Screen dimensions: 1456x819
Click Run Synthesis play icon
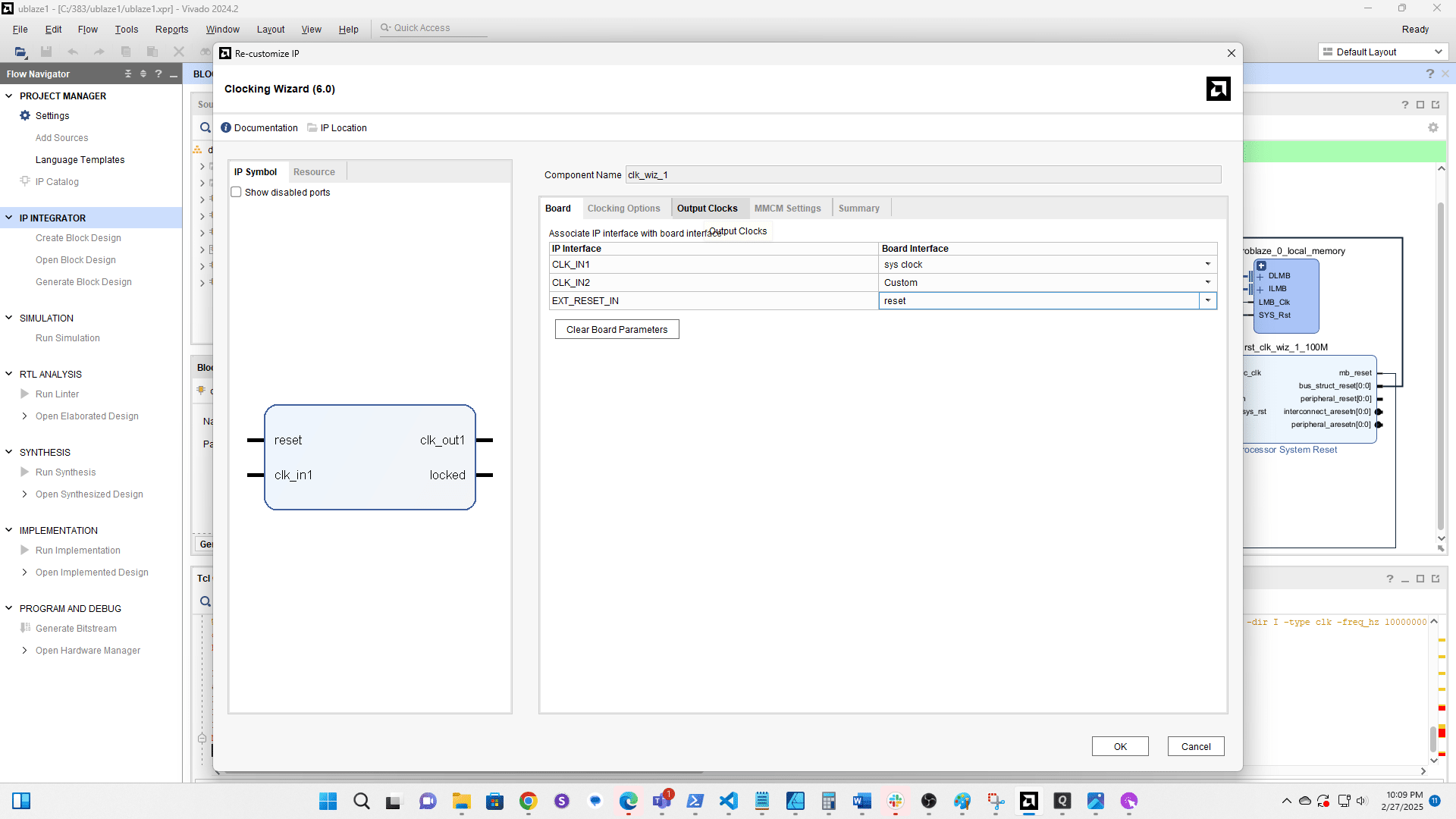25,472
